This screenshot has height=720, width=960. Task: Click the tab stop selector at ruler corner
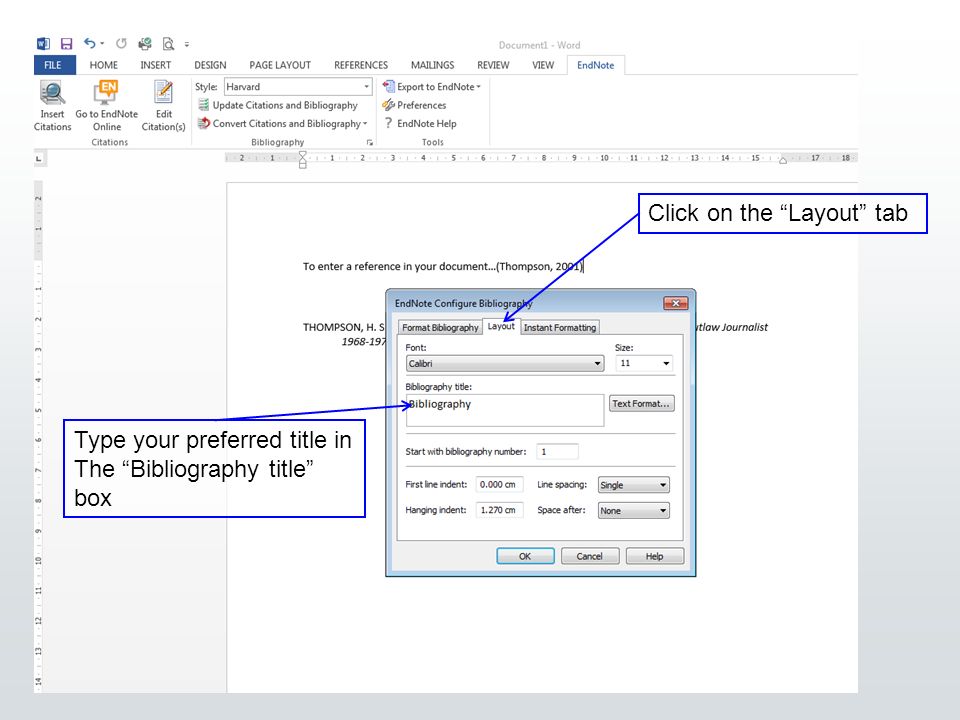tap(39, 159)
